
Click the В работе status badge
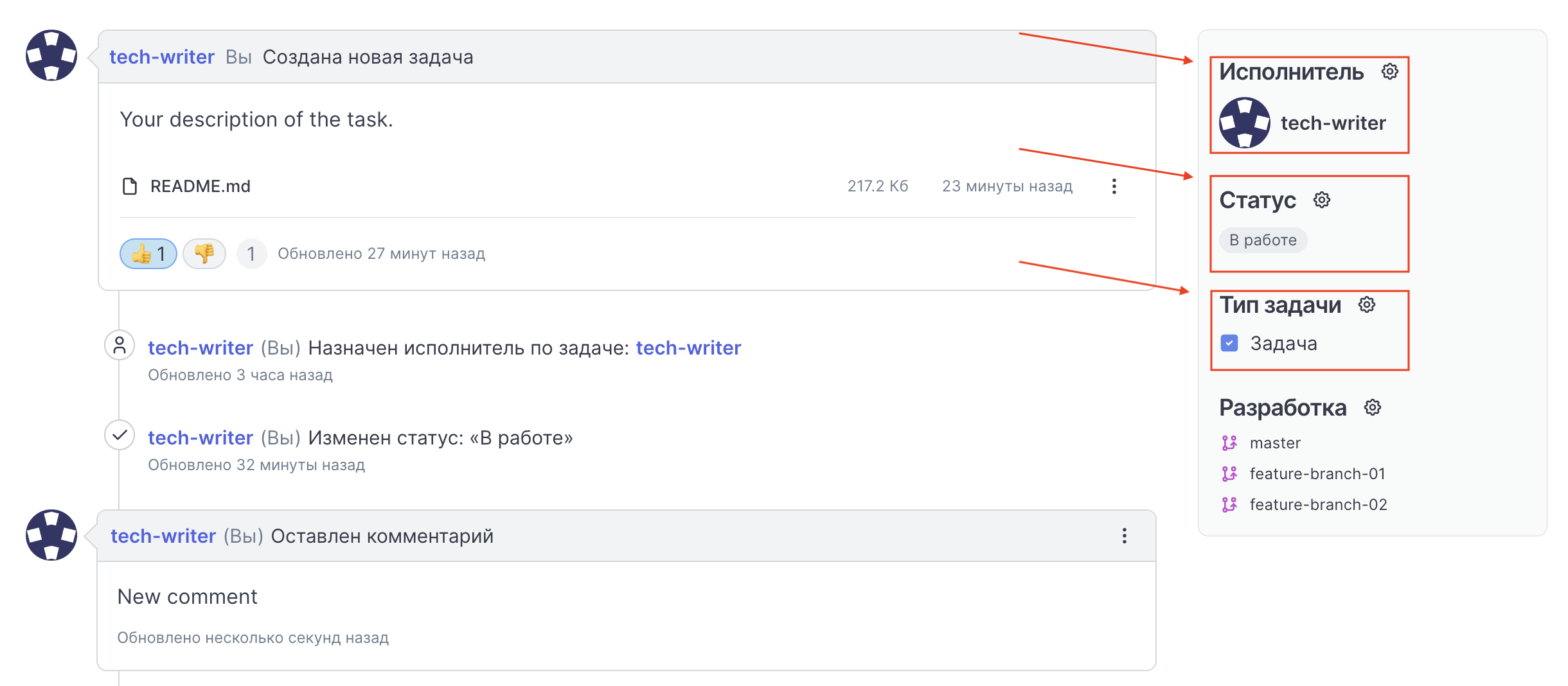pos(1263,240)
